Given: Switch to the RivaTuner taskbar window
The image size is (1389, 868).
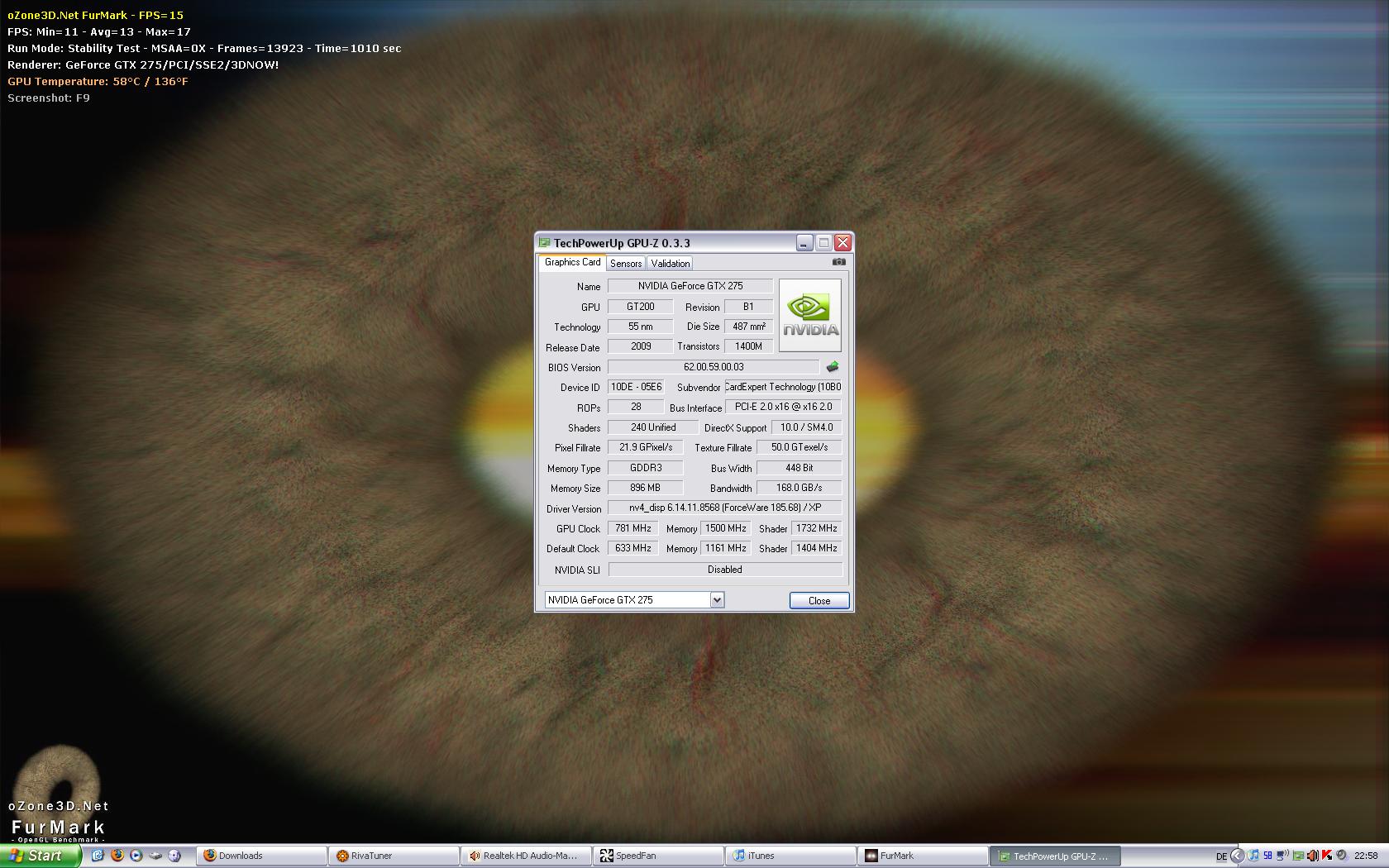Looking at the screenshot, I should (394, 856).
